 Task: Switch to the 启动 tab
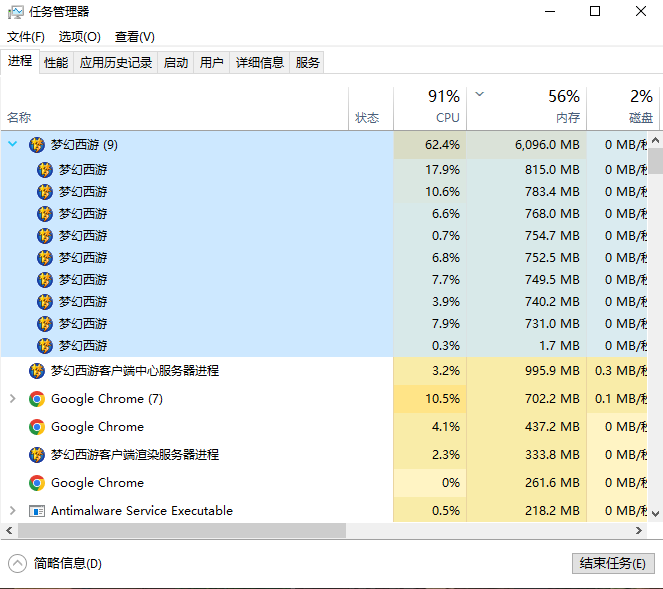click(x=176, y=63)
